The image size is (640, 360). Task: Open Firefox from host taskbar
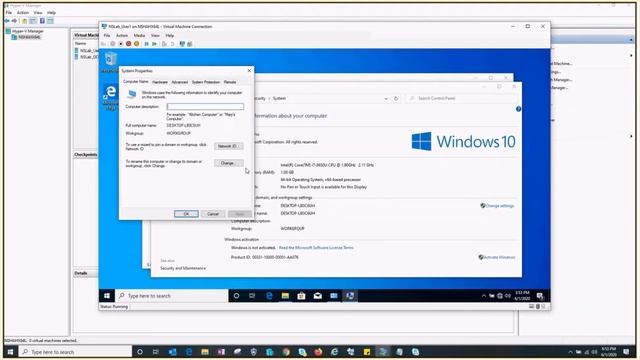pyautogui.click(x=318, y=352)
